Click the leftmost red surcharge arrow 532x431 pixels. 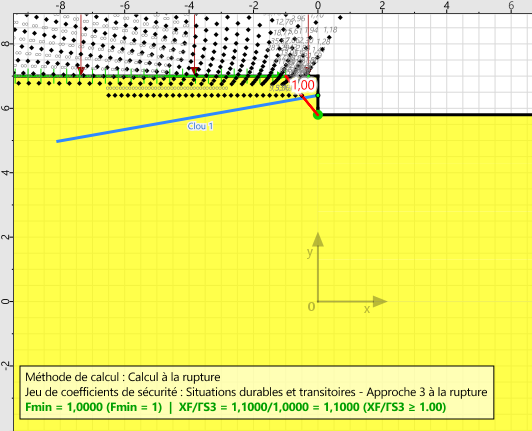[x=81, y=44]
